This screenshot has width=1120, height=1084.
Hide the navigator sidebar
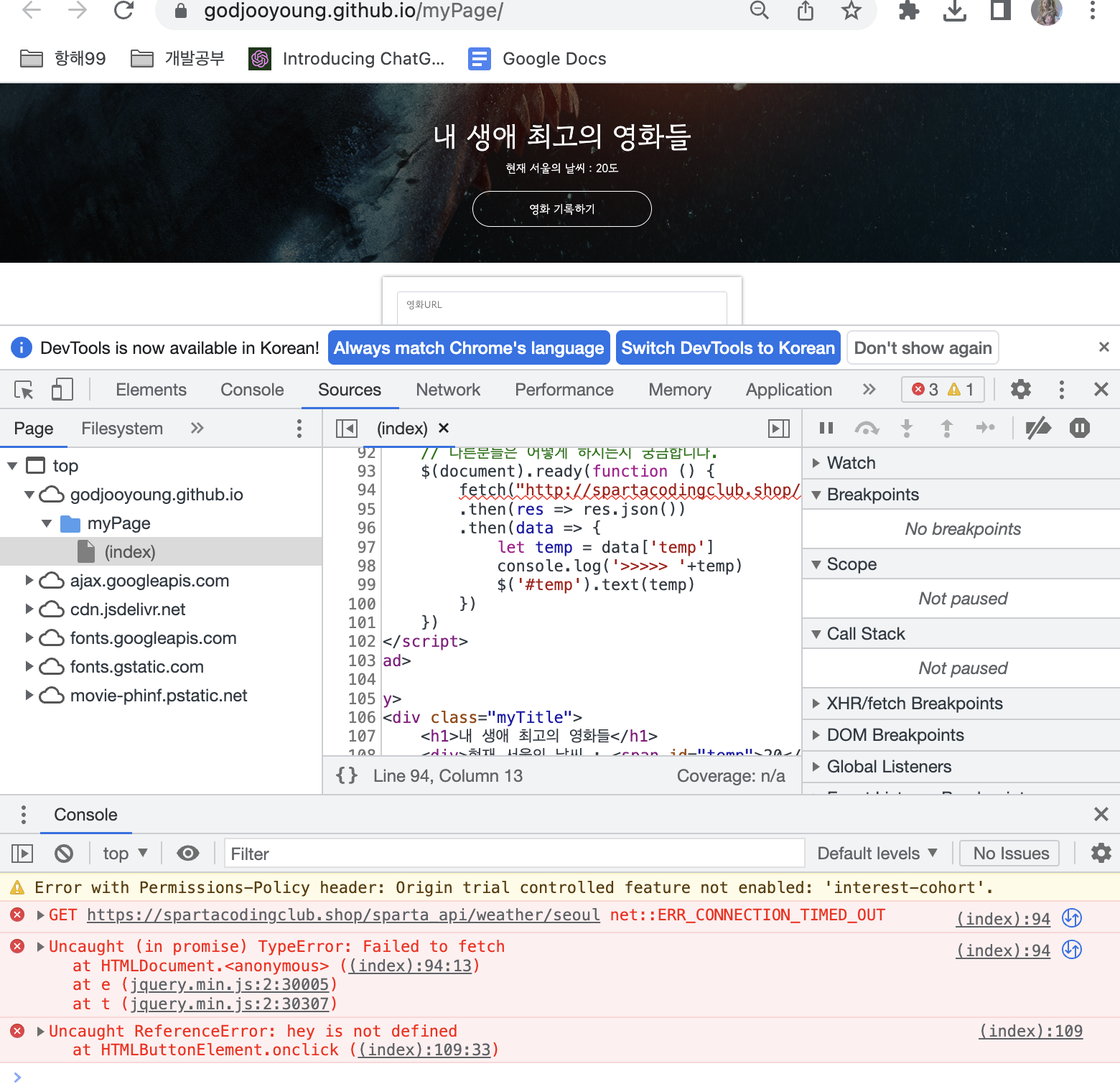click(x=347, y=429)
